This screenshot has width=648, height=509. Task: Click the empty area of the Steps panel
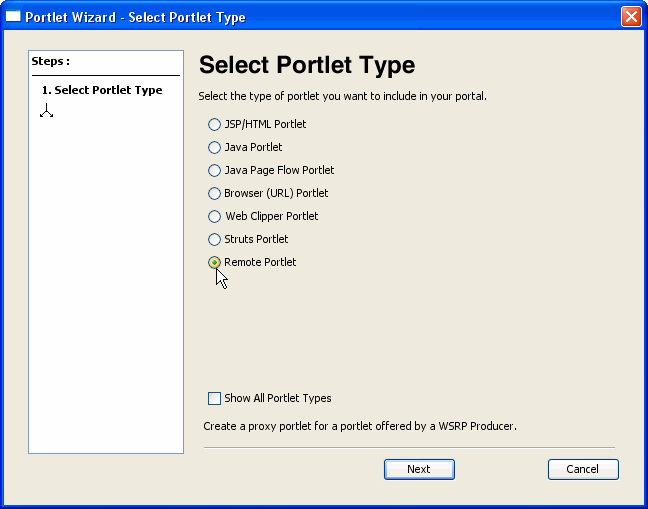point(106,300)
